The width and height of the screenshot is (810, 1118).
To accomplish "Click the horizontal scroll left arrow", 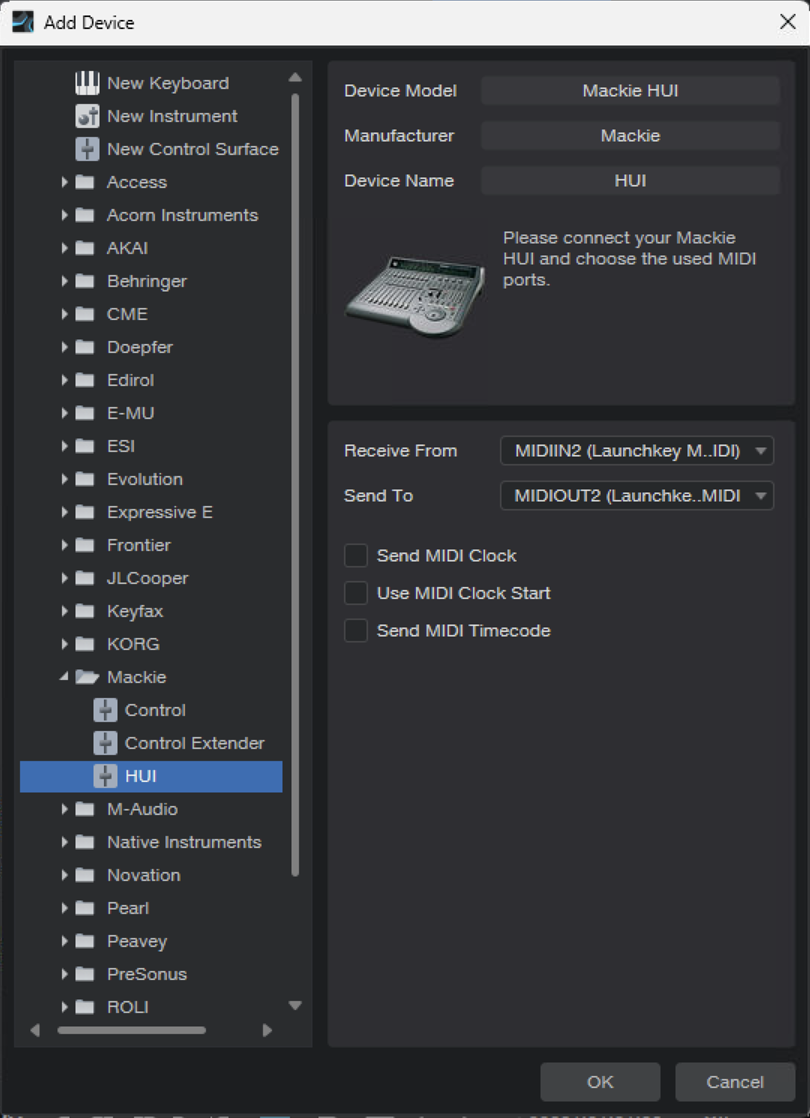I will click(35, 1030).
